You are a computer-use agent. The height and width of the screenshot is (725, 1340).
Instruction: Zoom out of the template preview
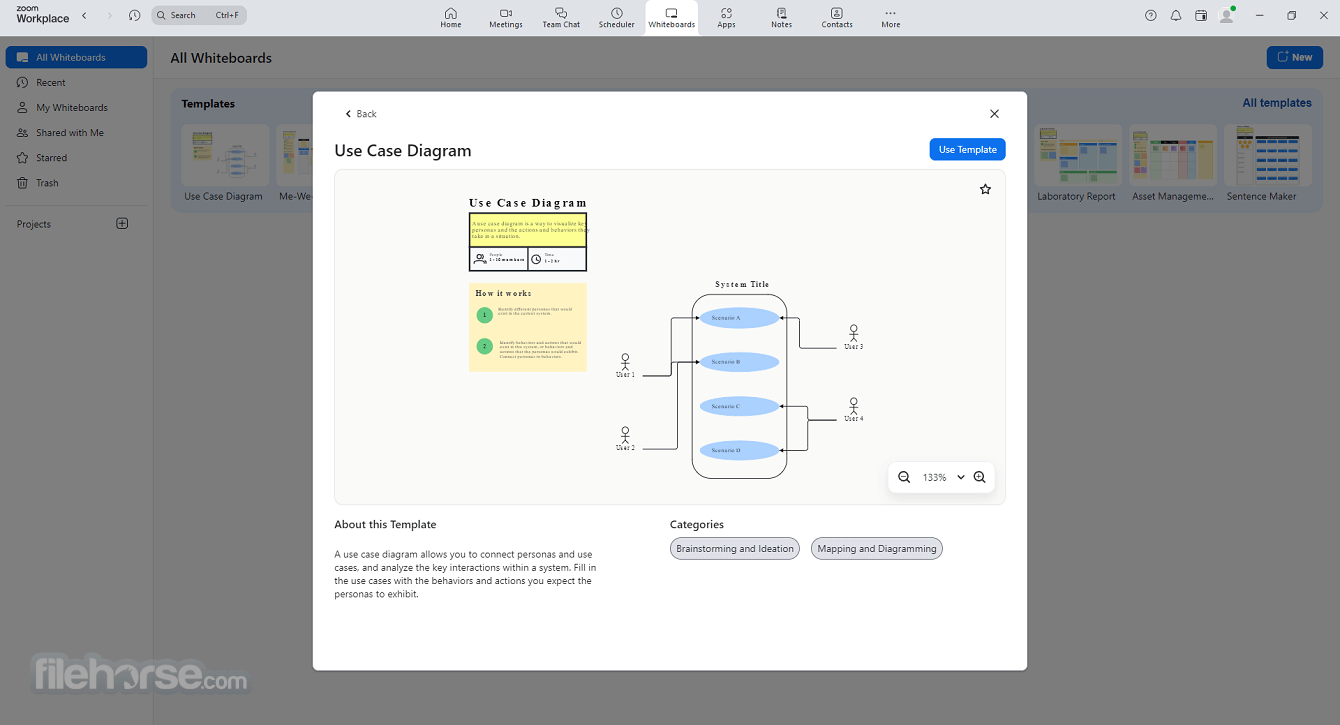pos(904,478)
